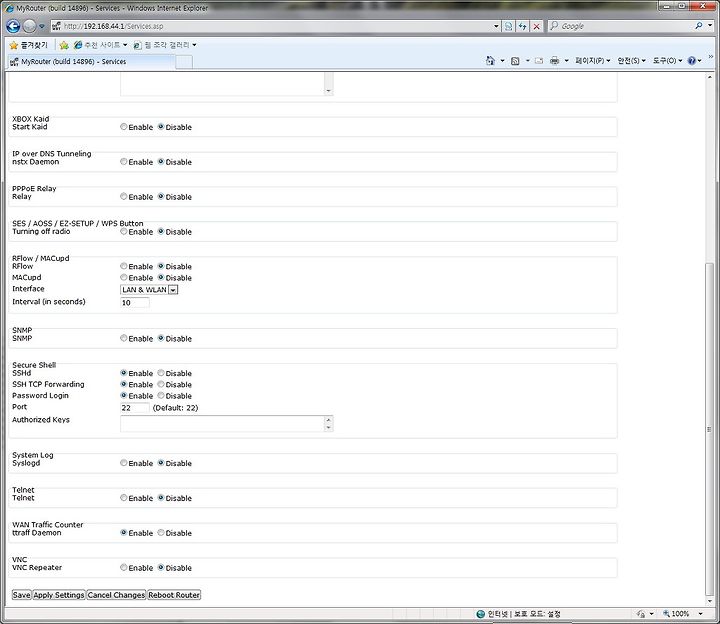Open a new blank tab

184,62
